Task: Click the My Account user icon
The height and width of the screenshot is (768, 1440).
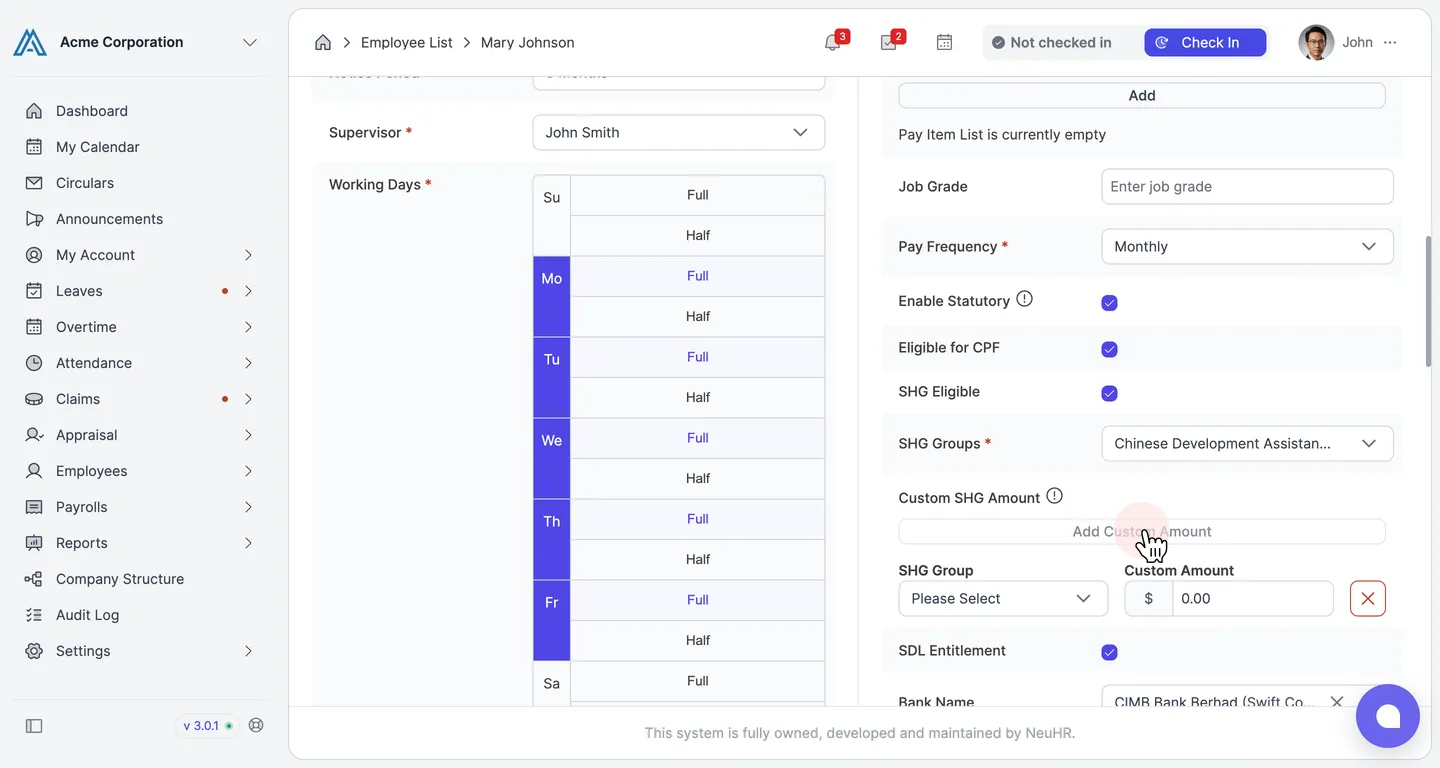Action: pos(34,255)
